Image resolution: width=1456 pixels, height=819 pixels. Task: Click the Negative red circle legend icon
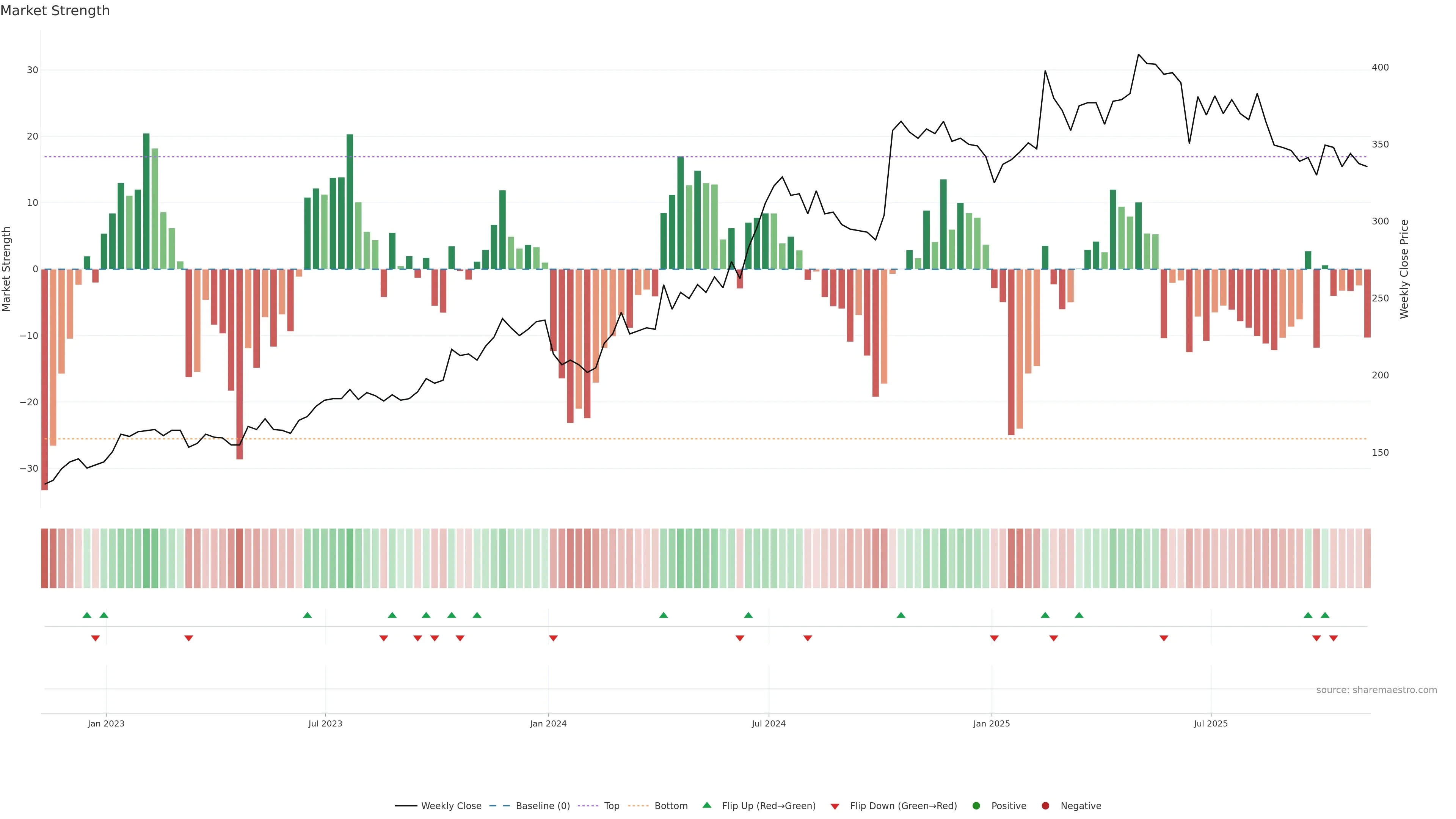1045,805
